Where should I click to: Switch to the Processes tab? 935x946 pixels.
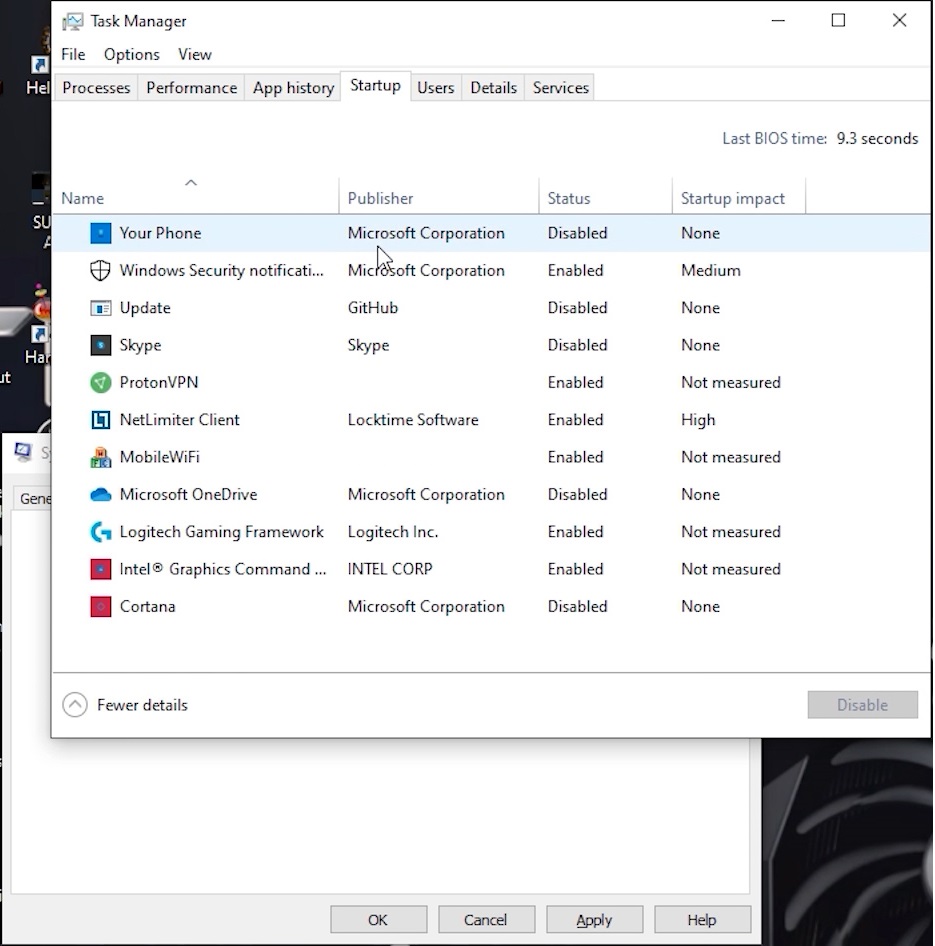(96, 88)
